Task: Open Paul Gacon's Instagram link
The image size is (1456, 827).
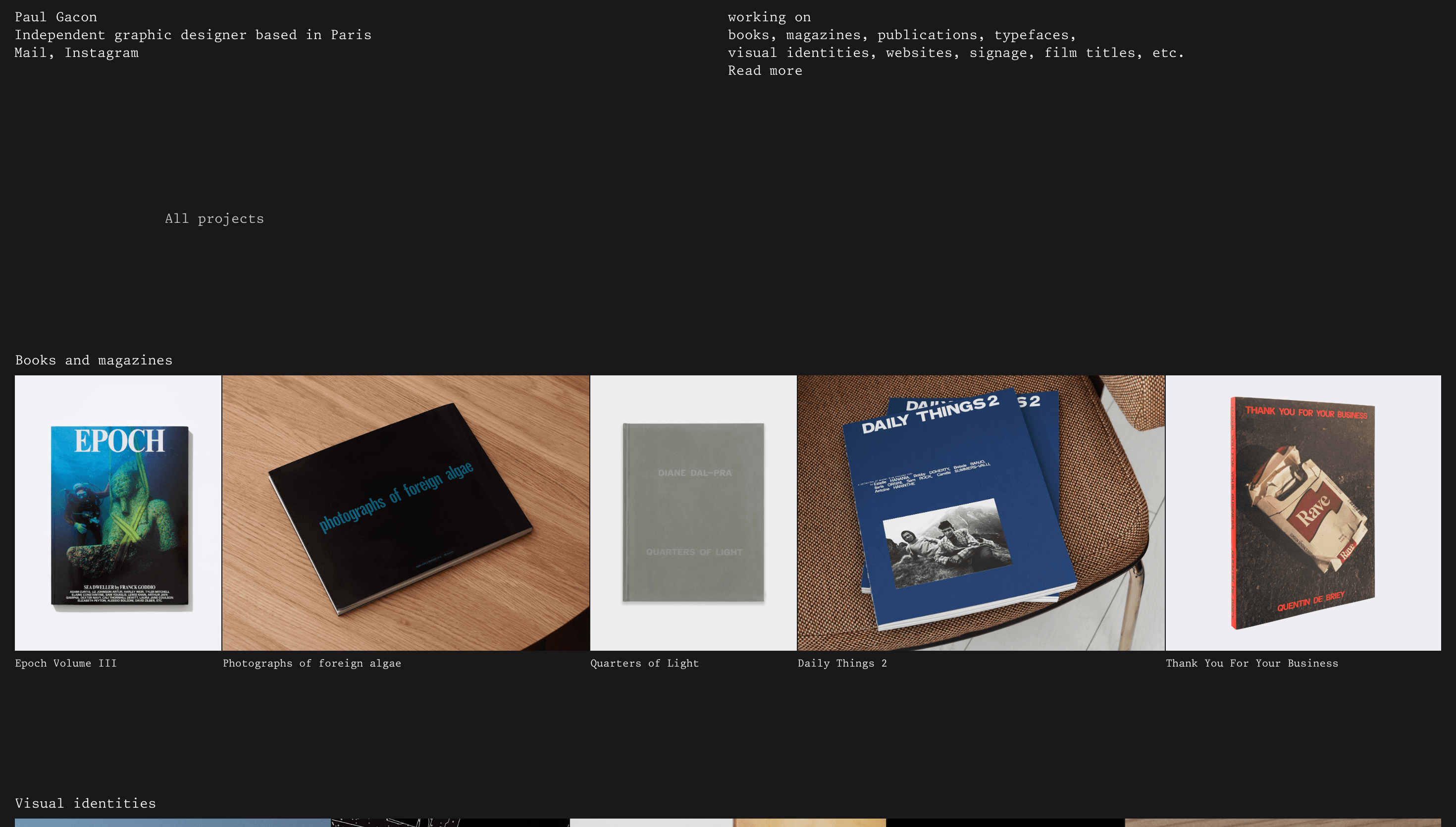Action: point(101,52)
